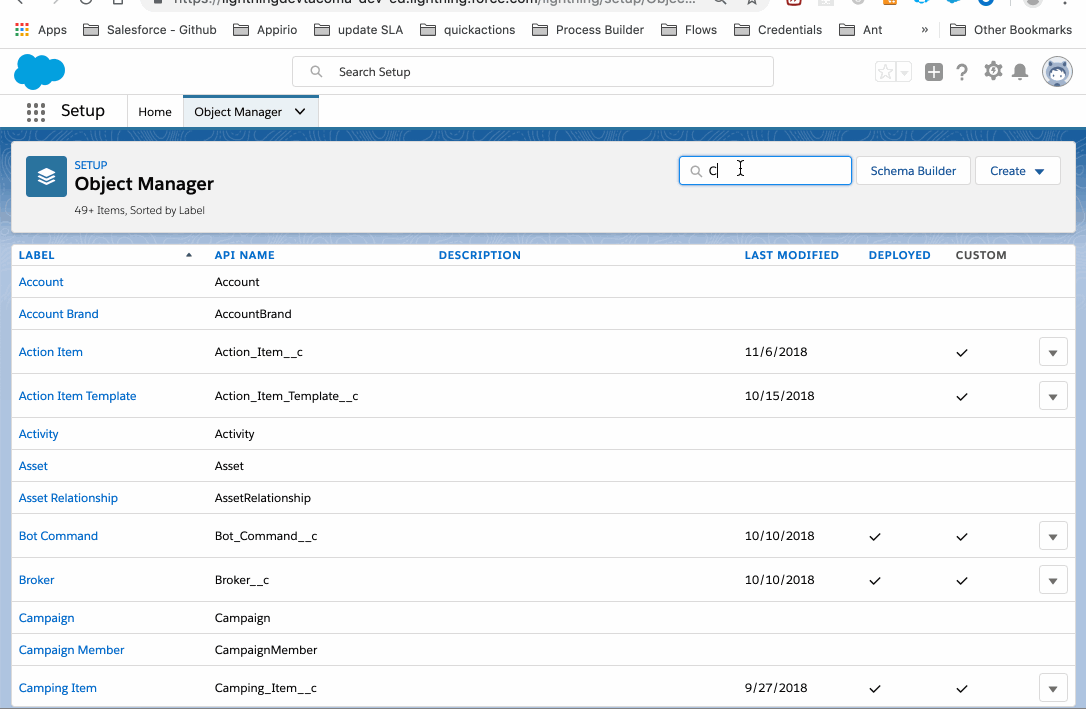Image resolution: width=1086 pixels, height=709 pixels.
Task: Click the Search Setup field
Action: (x=533, y=72)
